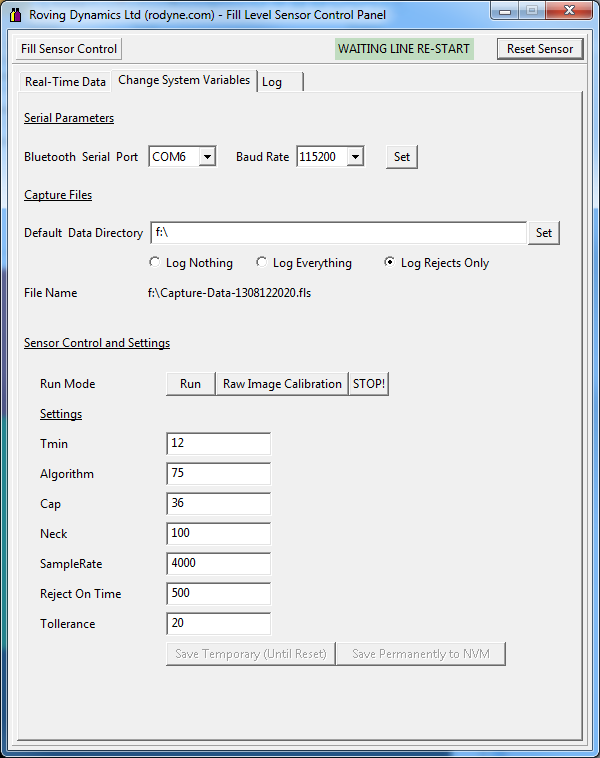
Task: Click Set beside Default Data Directory
Action: (x=543, y=233)
